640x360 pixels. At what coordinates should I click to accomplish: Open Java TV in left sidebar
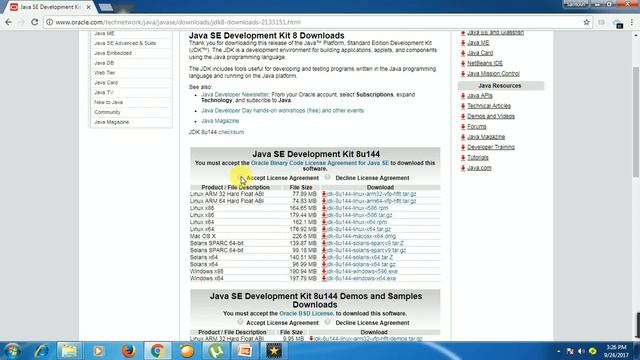[104, 92]
